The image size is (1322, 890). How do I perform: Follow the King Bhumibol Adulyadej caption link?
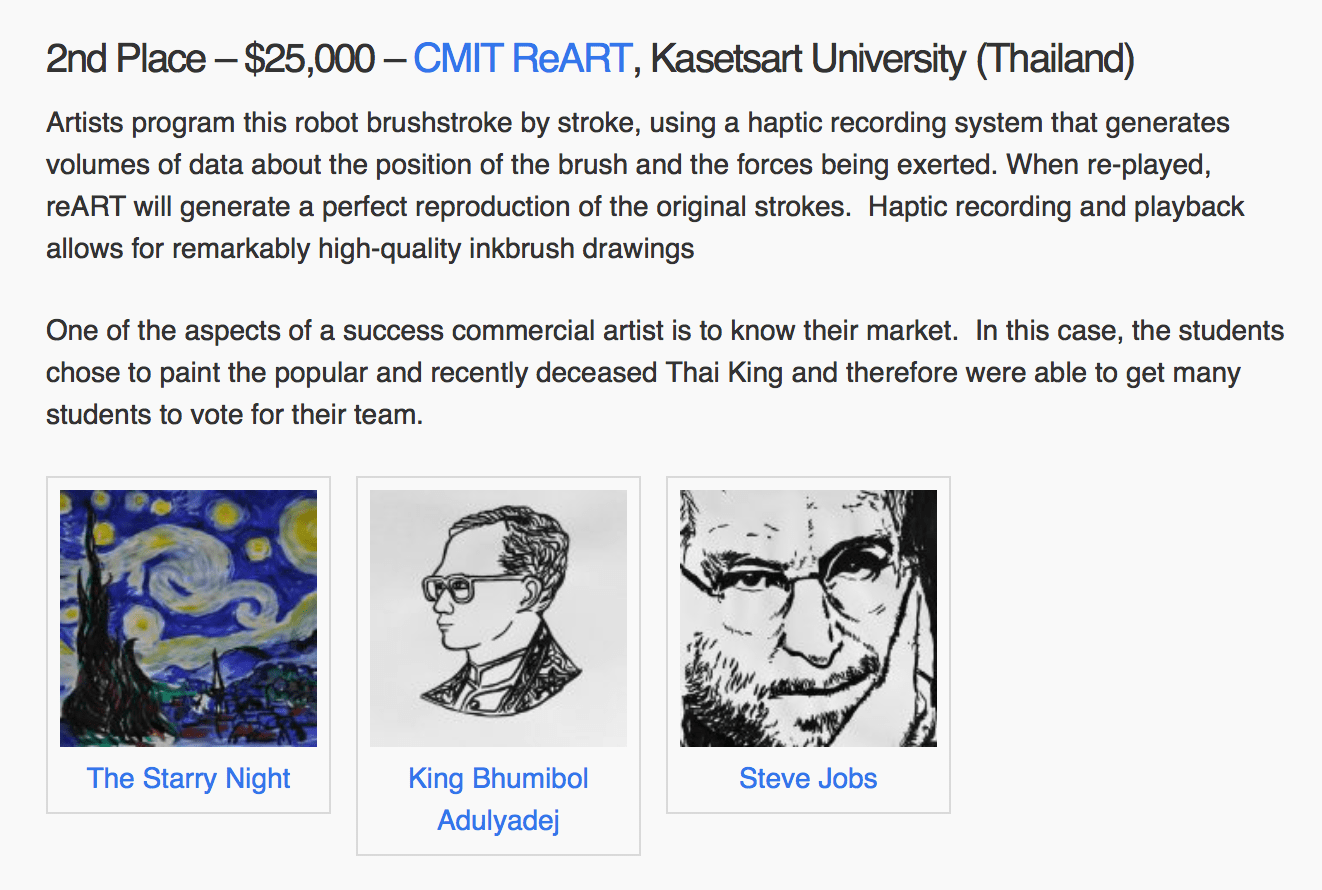[498, 800]
